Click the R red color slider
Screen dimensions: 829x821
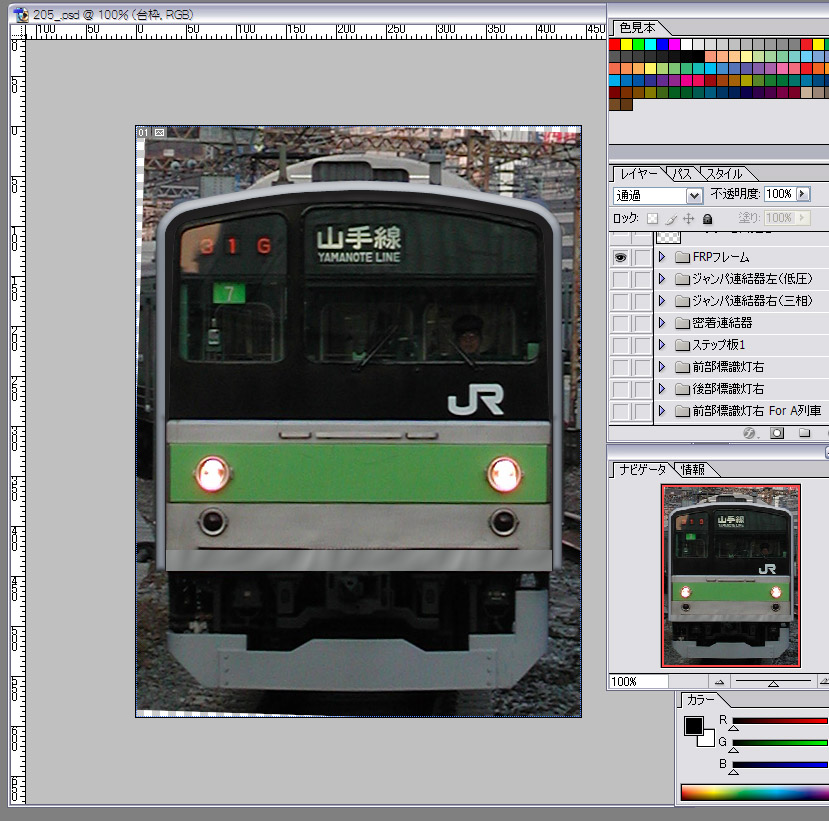tap(780, 721)
